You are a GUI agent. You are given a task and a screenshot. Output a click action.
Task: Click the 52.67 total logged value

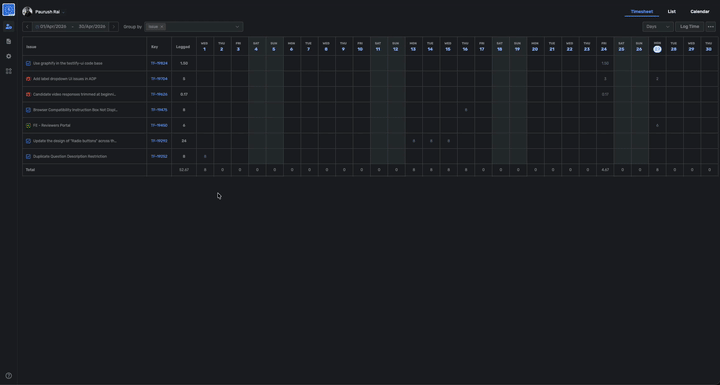click(184, 170)
